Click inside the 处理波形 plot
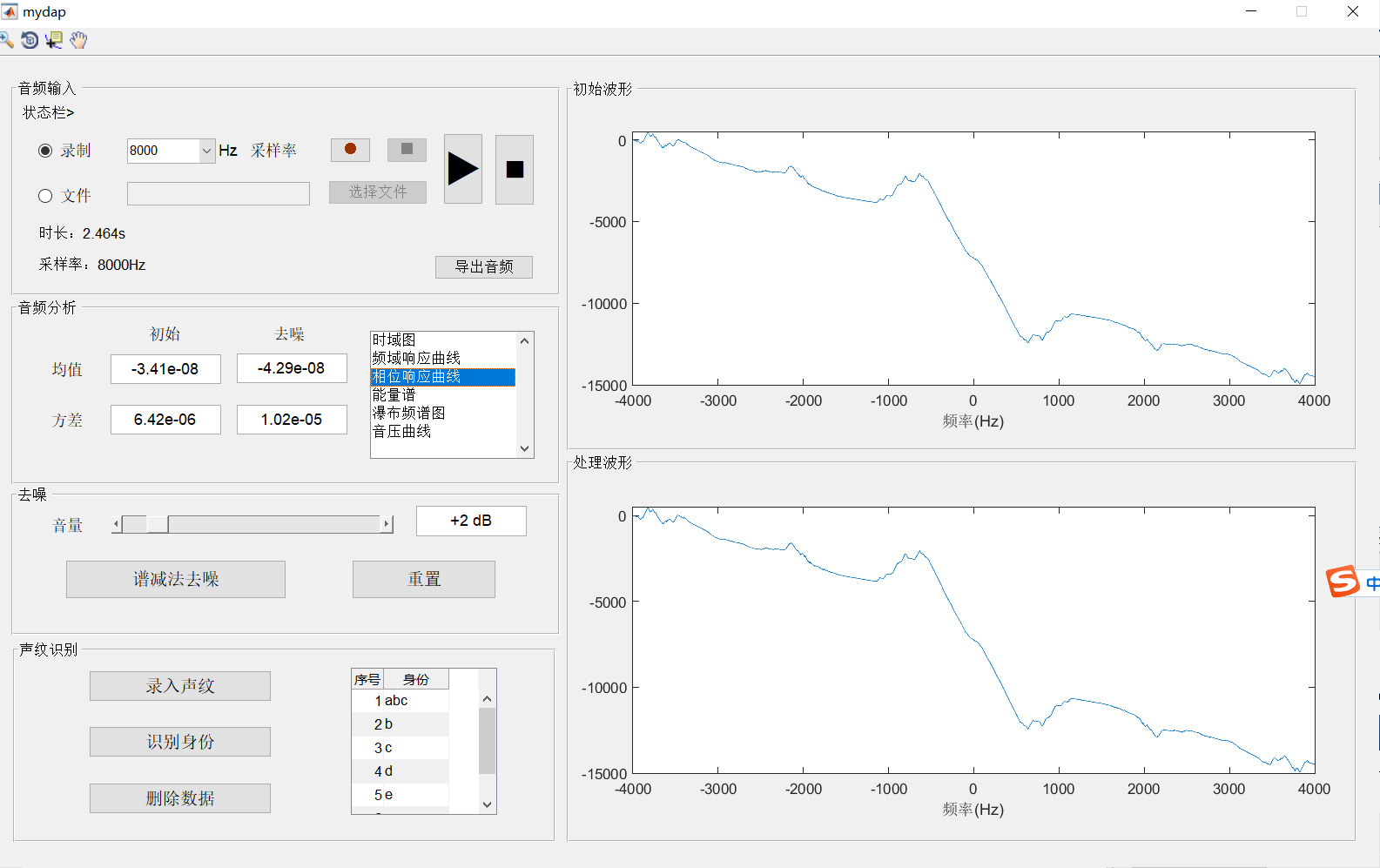This screenshot has height=868, width=1380. click(973, 640)
